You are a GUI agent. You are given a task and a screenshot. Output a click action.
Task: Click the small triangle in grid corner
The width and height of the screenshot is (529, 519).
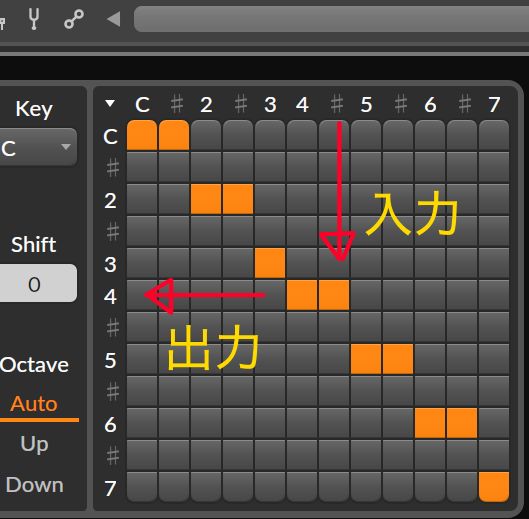110,103
